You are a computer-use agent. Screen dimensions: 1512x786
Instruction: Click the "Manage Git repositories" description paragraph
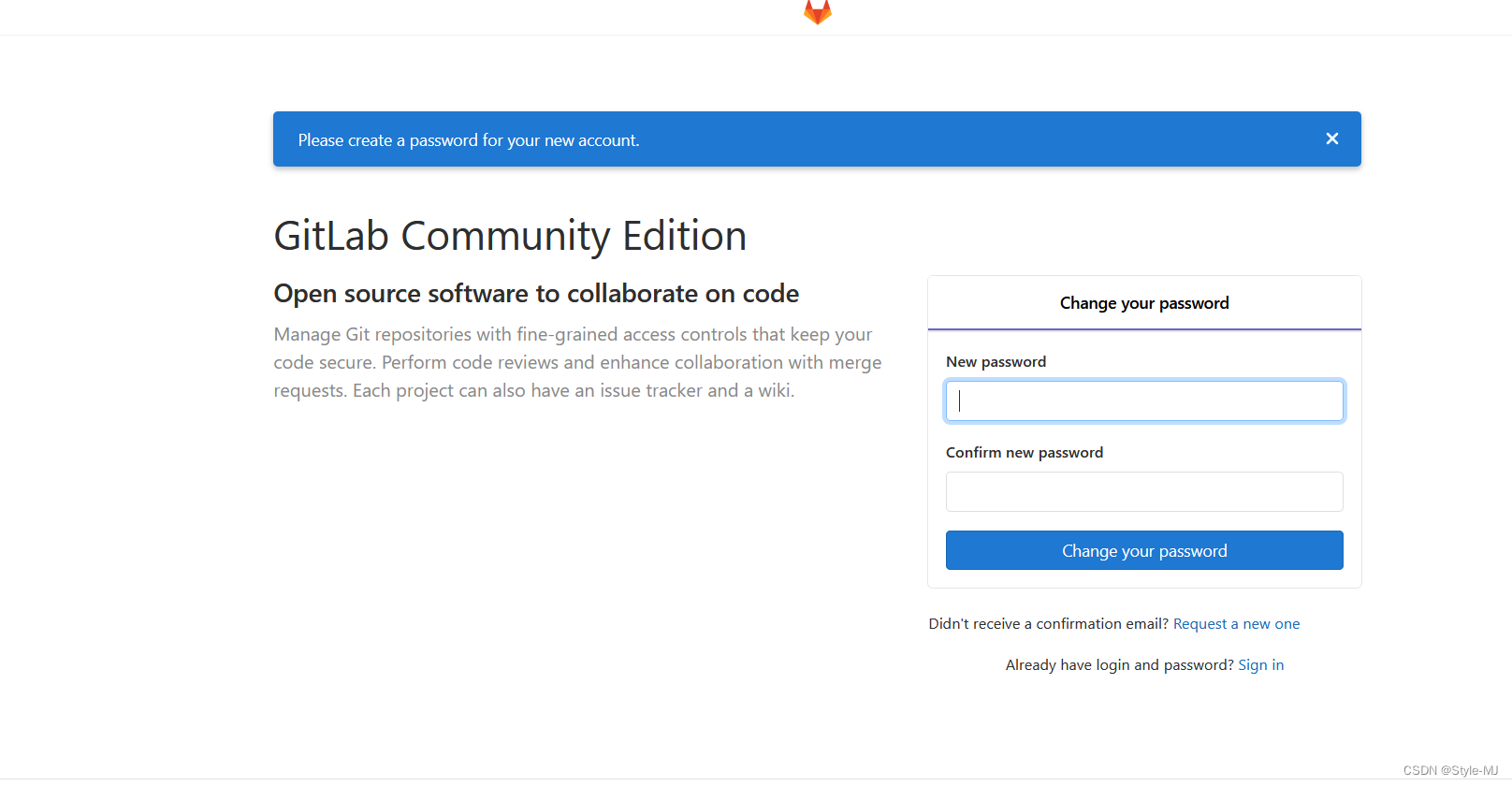click(577, 362)
